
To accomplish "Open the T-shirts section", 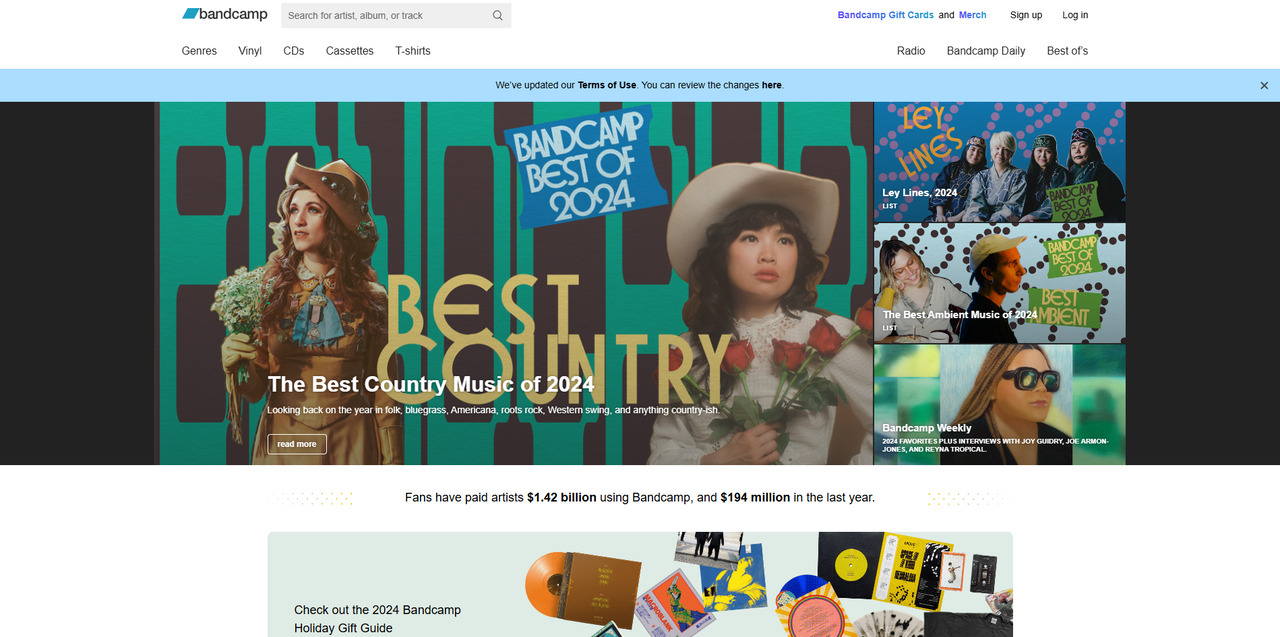I will tap(413, 51).
